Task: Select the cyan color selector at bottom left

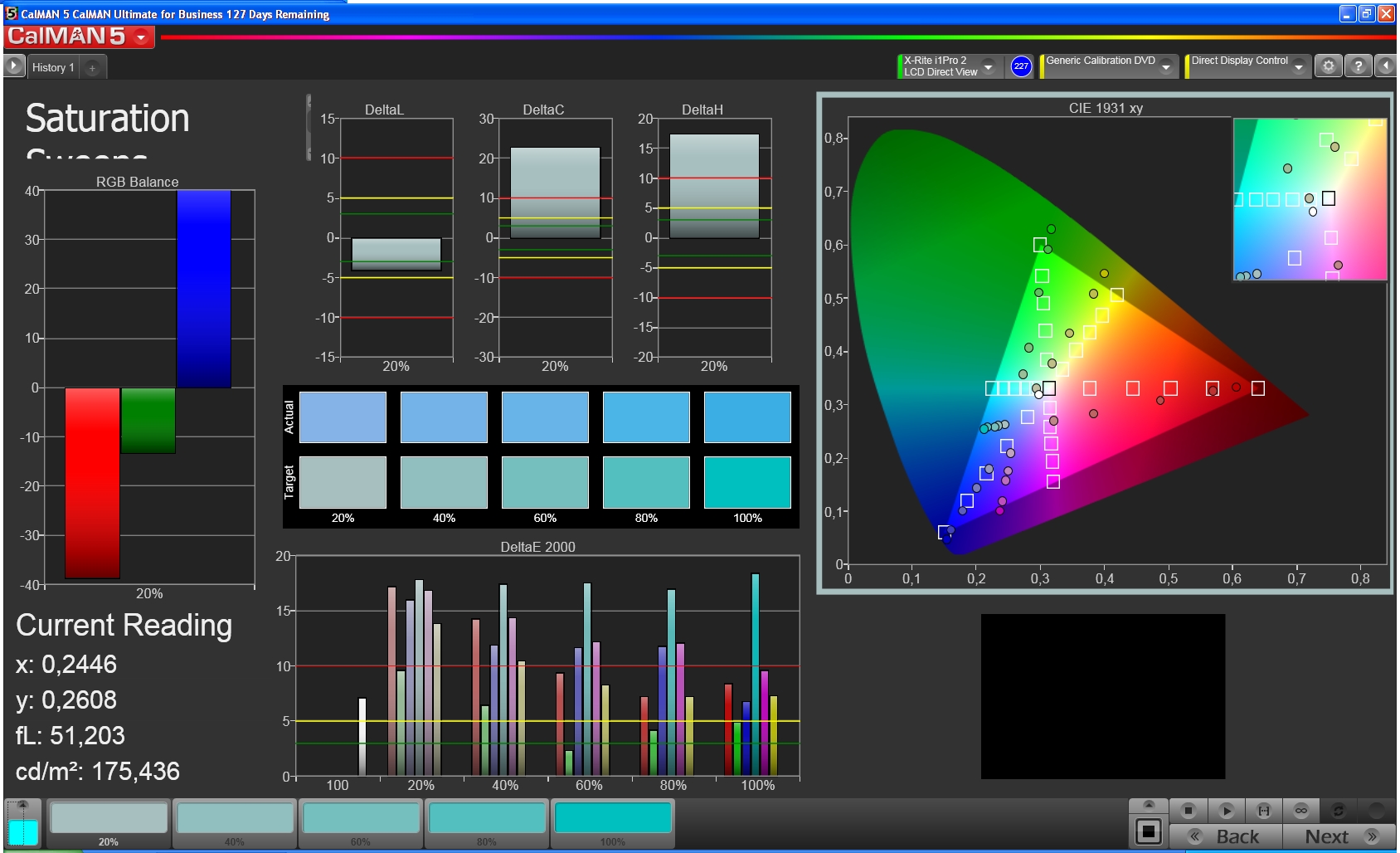Action: pos(22,831)
